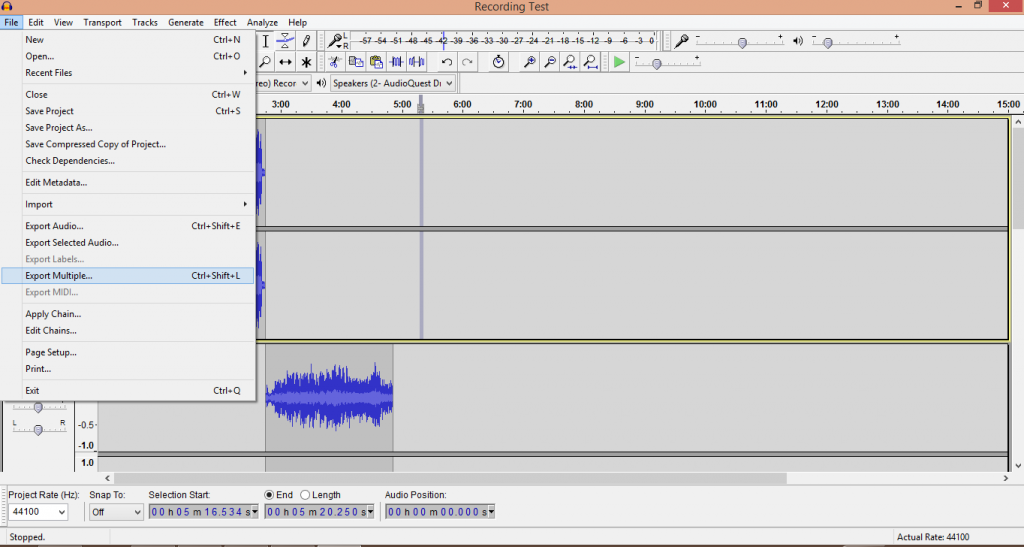Click the Copy icon
1024x547 pixels.
coord(355,62)
